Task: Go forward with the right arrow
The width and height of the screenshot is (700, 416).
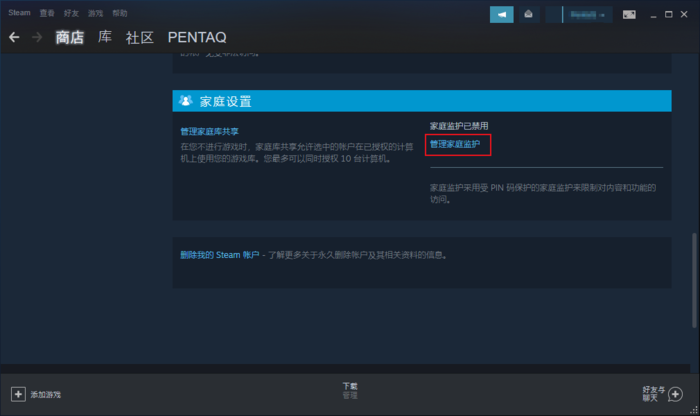Action: pos(37,37)
